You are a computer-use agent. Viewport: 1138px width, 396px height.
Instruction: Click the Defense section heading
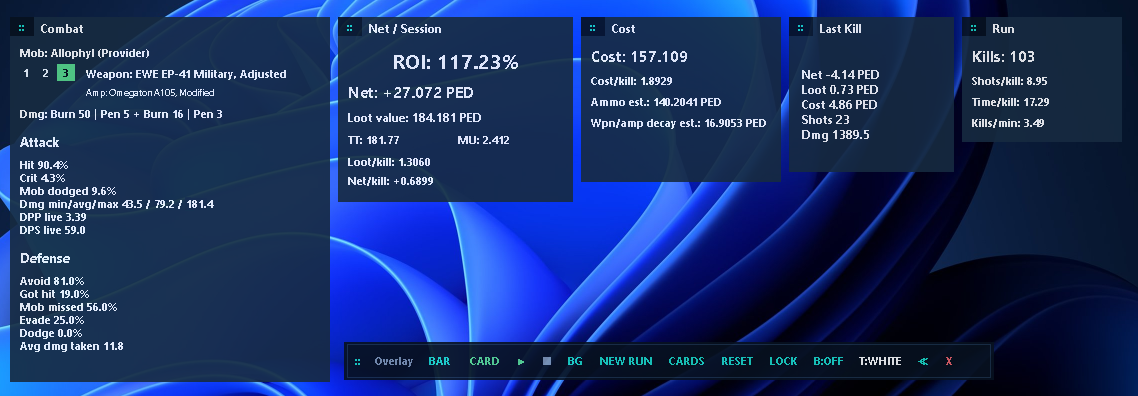click(45, 259)
